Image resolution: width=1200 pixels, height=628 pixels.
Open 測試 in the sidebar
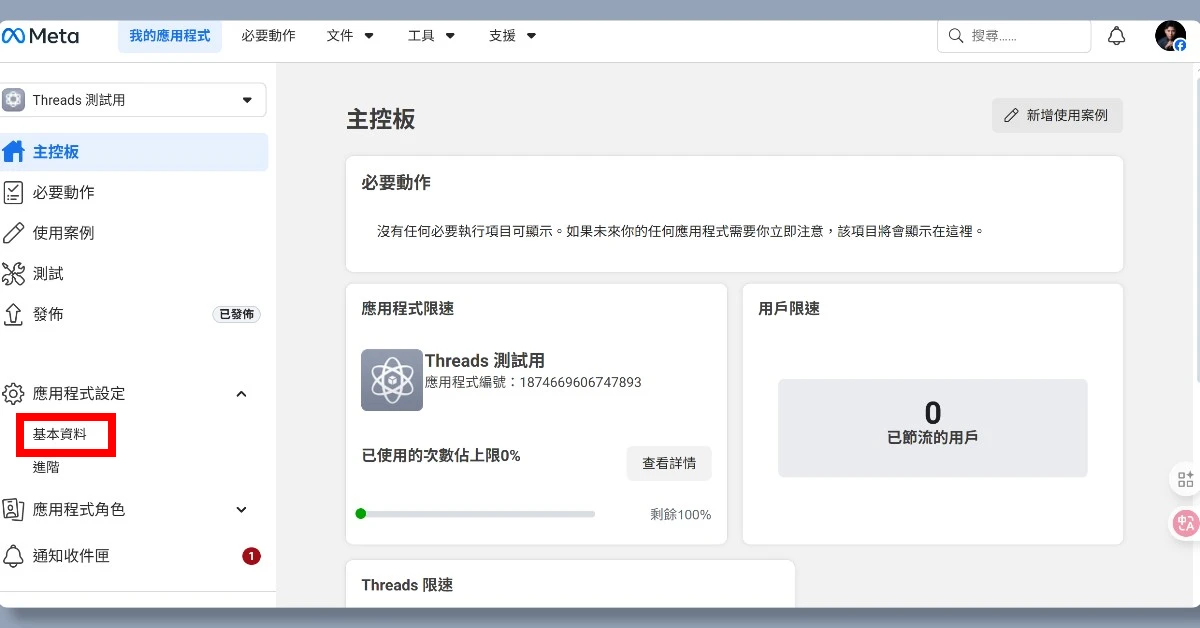(x=134, y=273)
